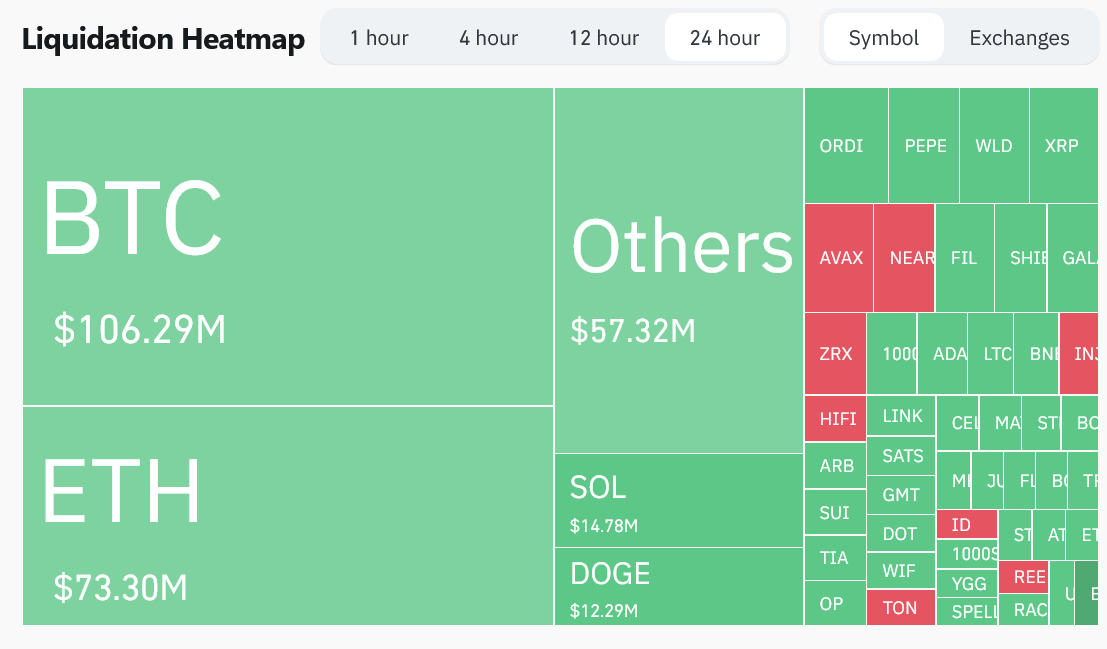Open the Others $57.32M tile
The image size is (1107, 649).
(679, 270)
